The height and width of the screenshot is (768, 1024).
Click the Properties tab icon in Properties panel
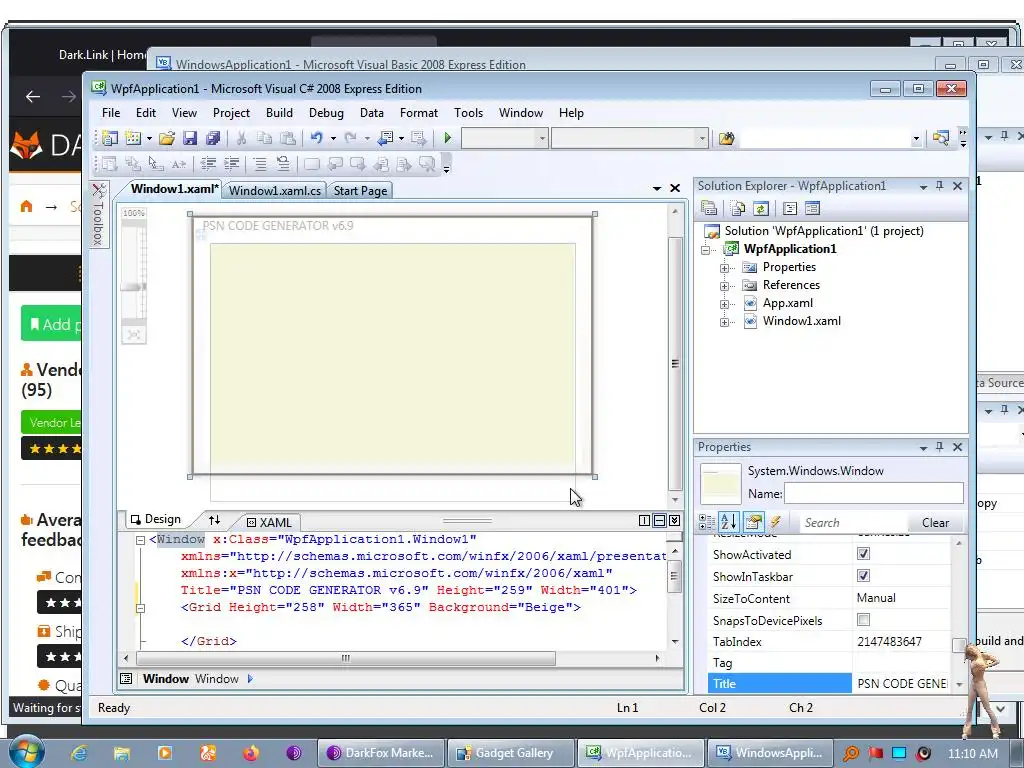tap(753, 522)
